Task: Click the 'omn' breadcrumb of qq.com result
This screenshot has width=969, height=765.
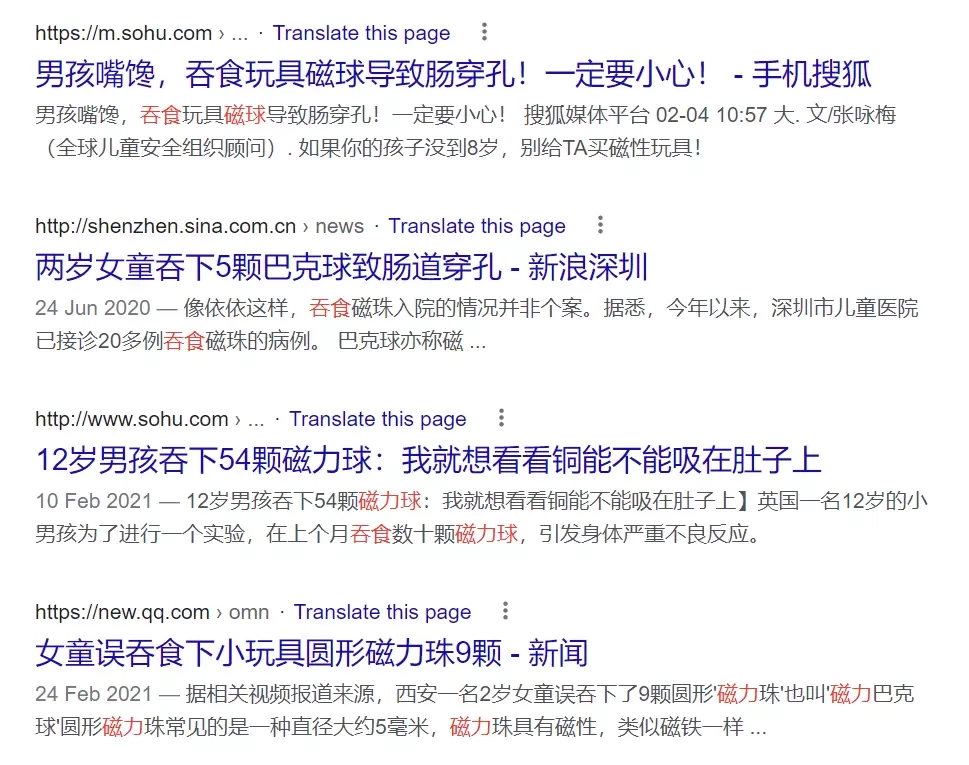Action: 249,612
